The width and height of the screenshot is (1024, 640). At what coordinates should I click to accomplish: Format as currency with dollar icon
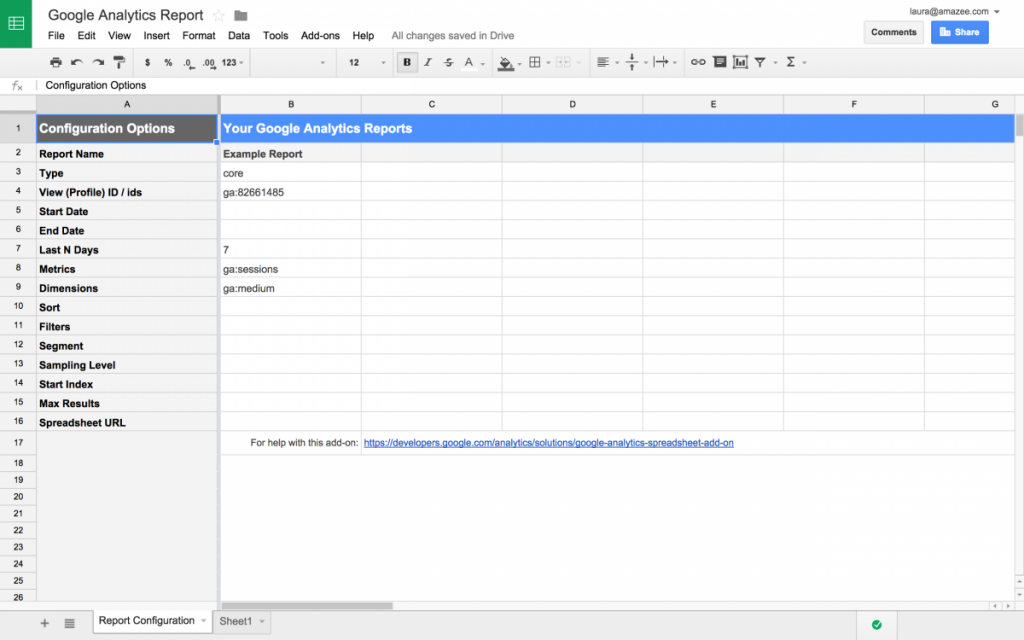(x=148, y=62)
